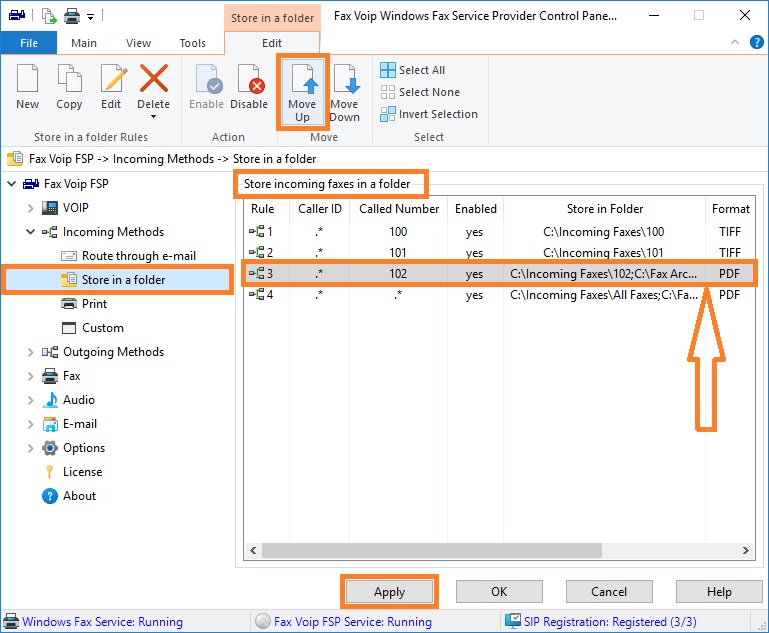The width and height of the screenshot is (769, 633).
Task: Select rule 1 for called number 100
Action: [x=499, y=231]
